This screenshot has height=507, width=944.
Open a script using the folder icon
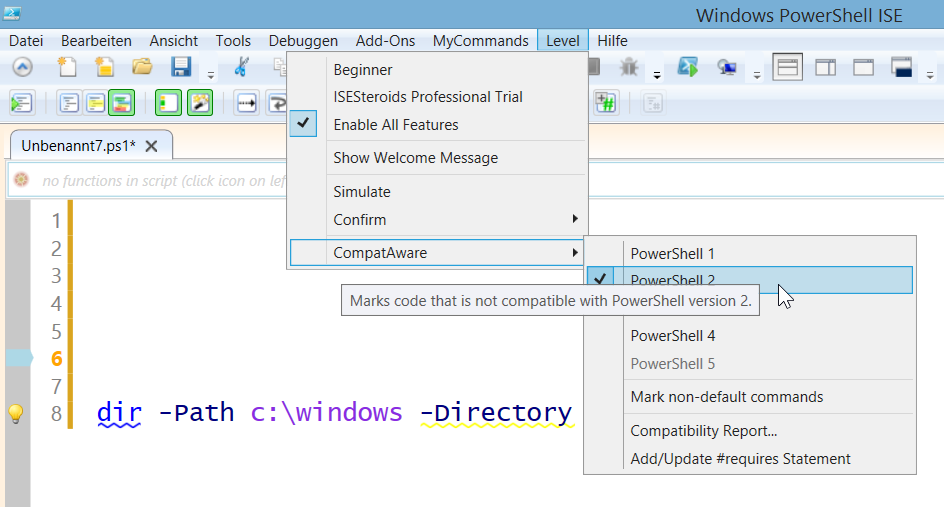[142, 68]
